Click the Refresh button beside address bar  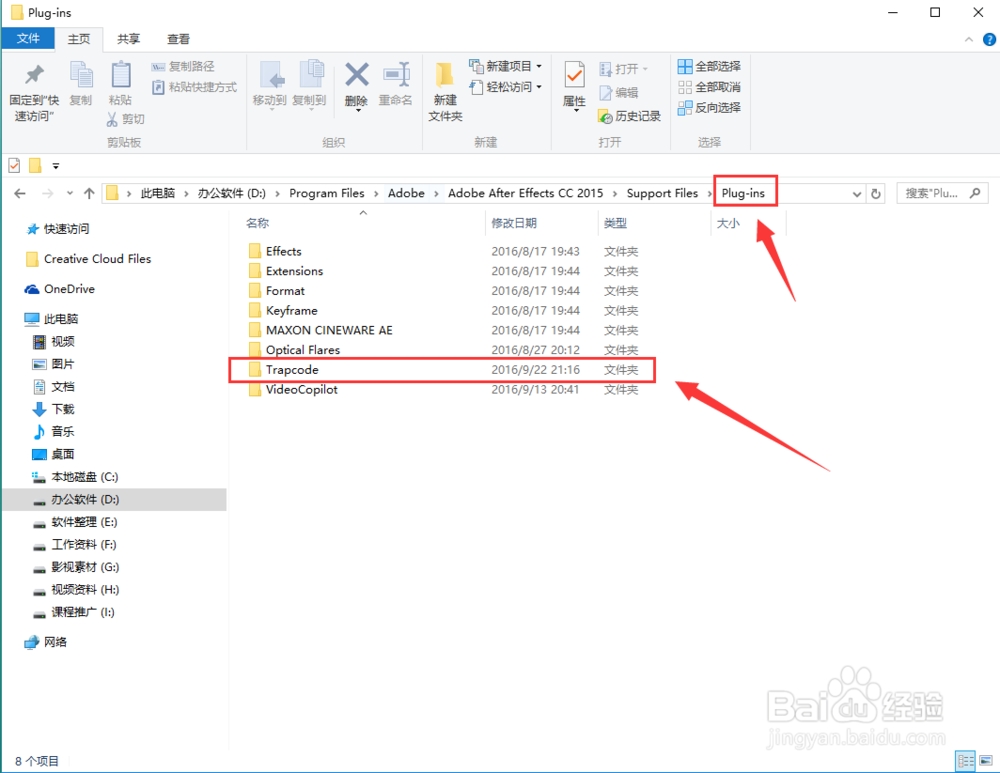tap(876, 194)
